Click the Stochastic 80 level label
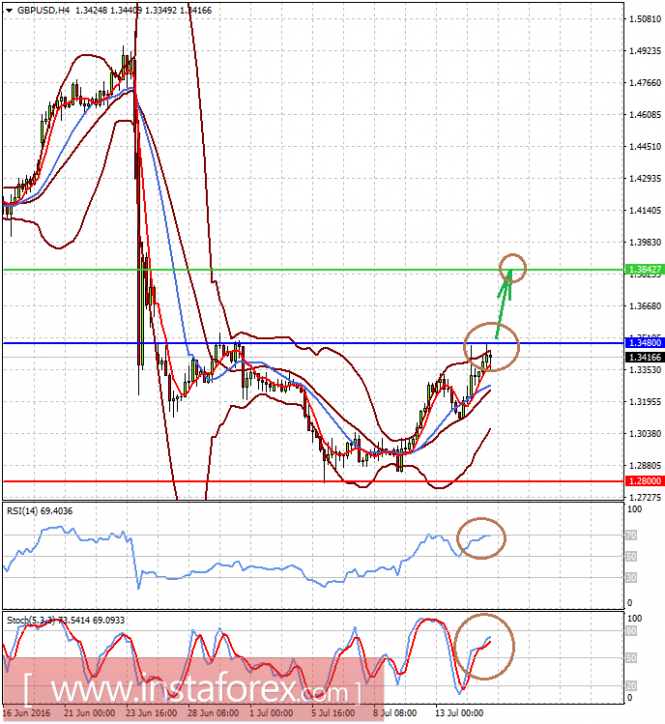This screenshot has height=724, width=665. 631,631
